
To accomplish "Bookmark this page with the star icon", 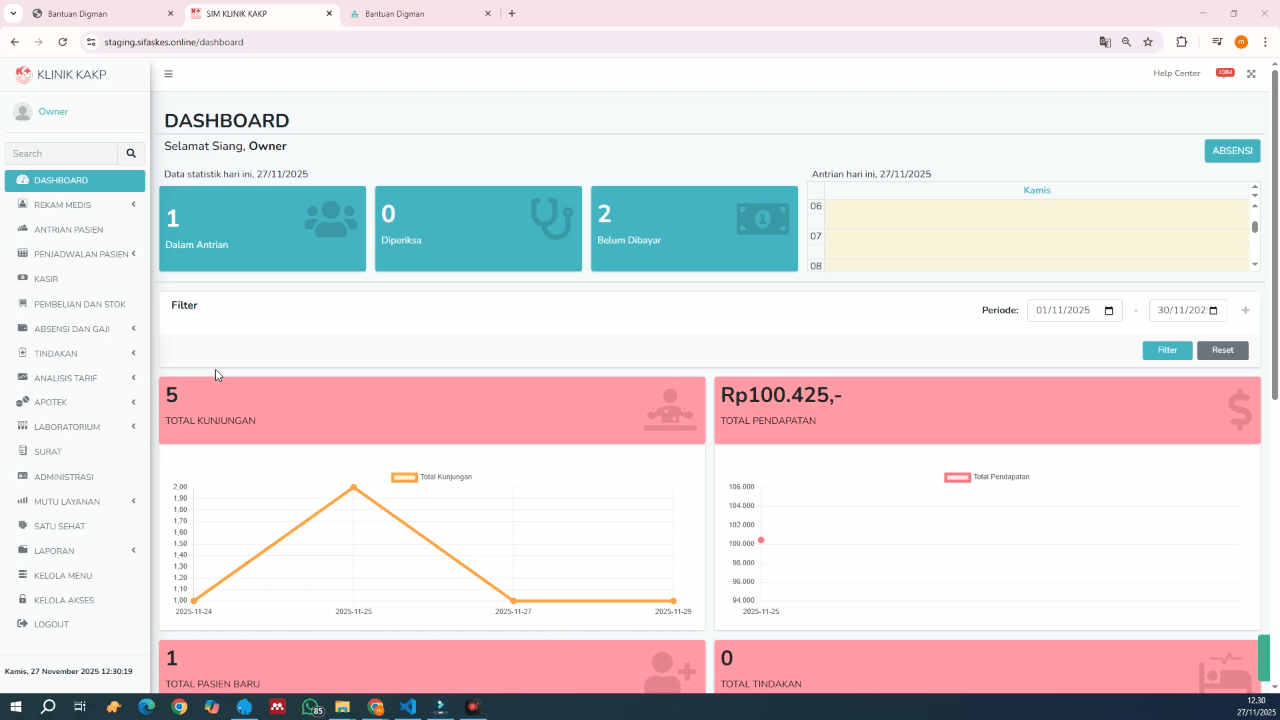I will tap(1148, 42).
